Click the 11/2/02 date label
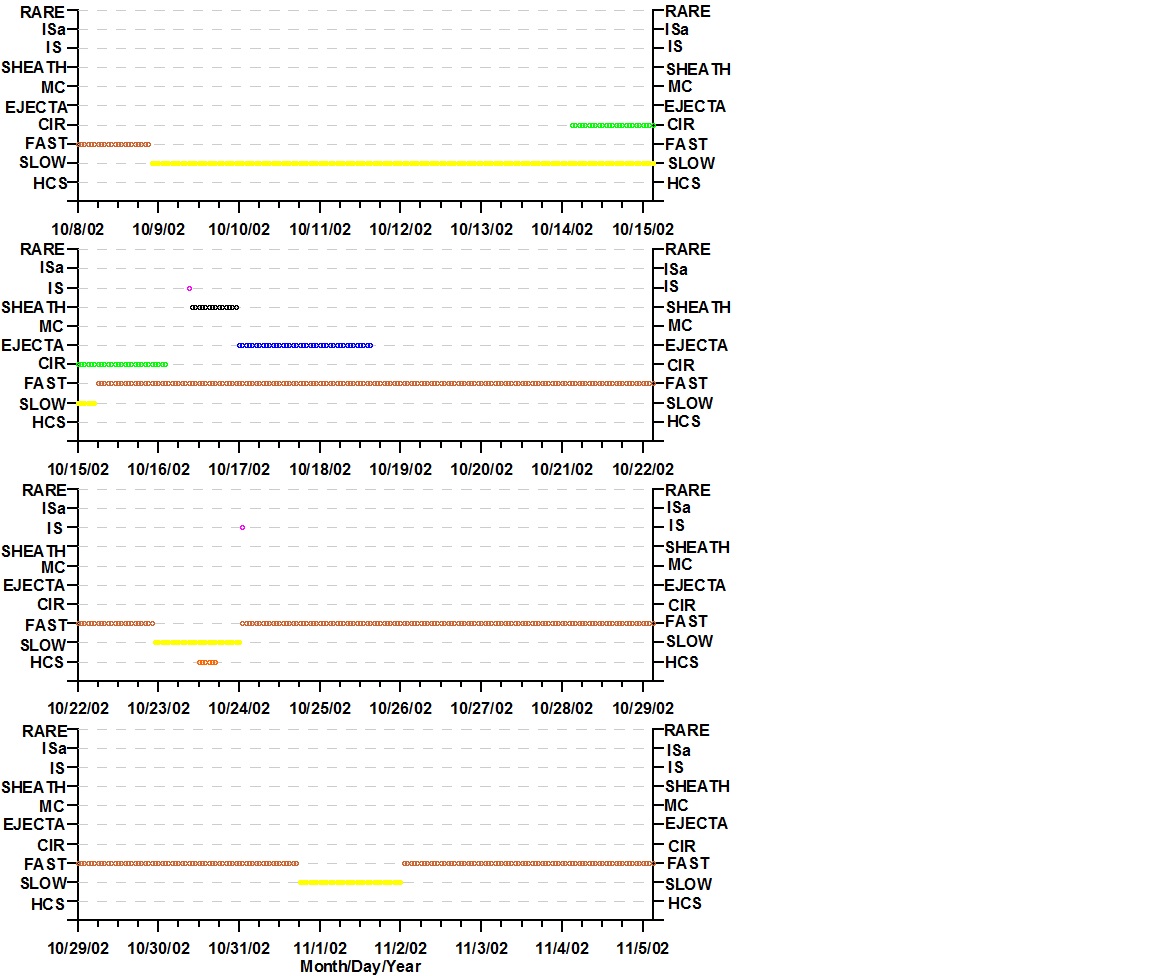This screenshot has height=976, width=1154. [400, 948]
